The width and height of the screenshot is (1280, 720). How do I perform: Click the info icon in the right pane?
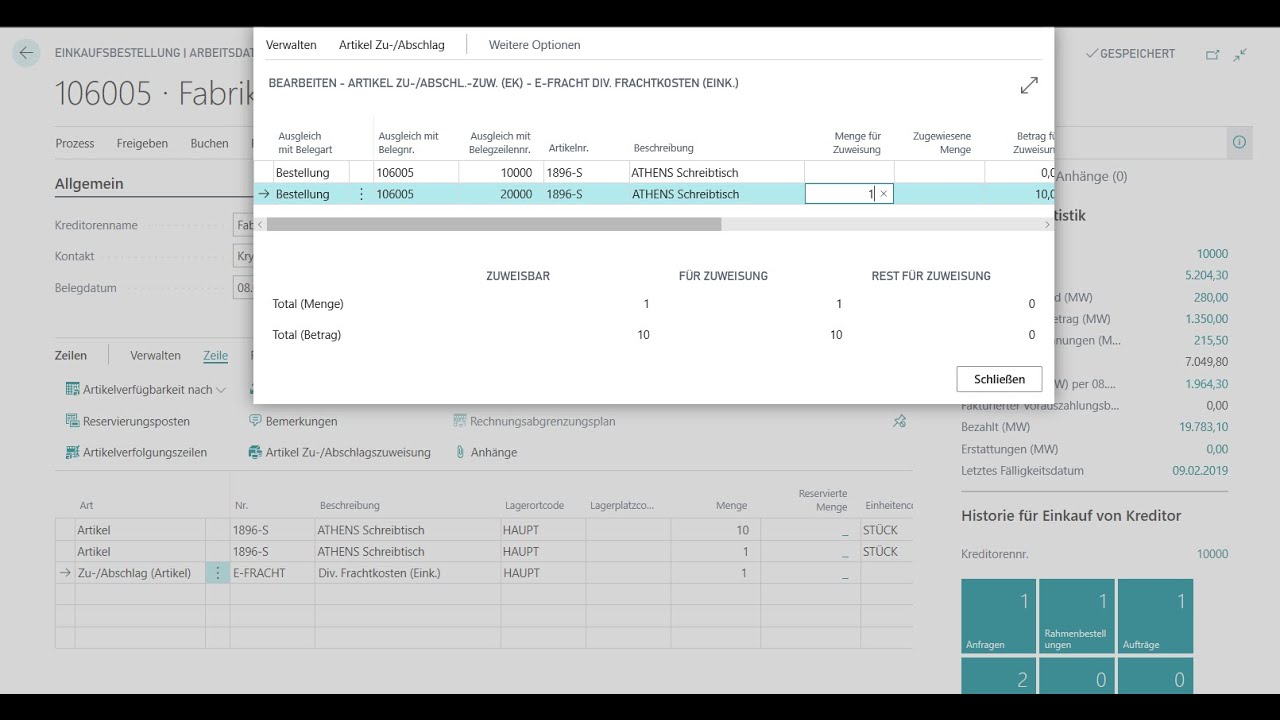click(1239, 143)
